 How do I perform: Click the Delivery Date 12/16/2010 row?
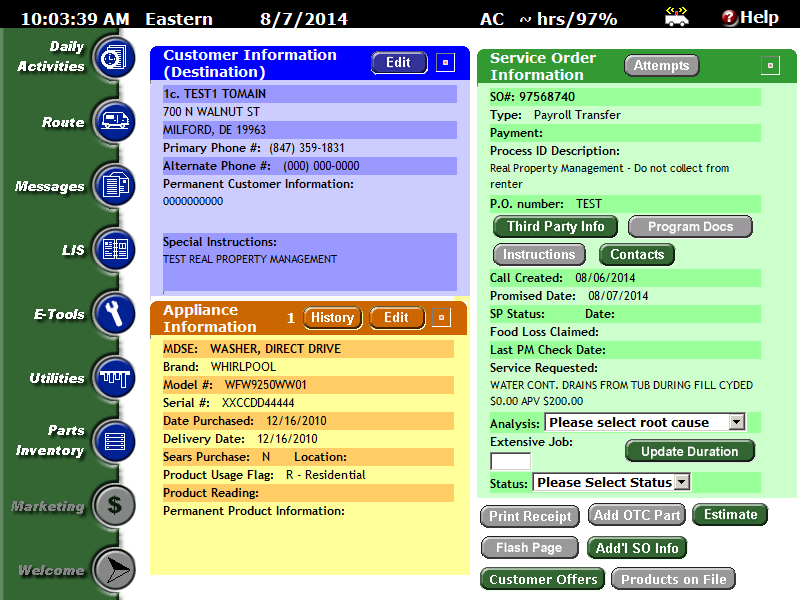point(308,439)
